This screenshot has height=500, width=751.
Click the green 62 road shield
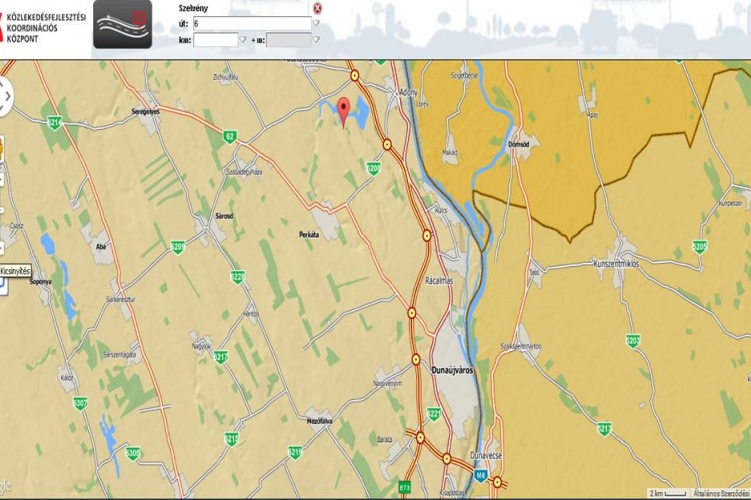(x=230, y=137)
